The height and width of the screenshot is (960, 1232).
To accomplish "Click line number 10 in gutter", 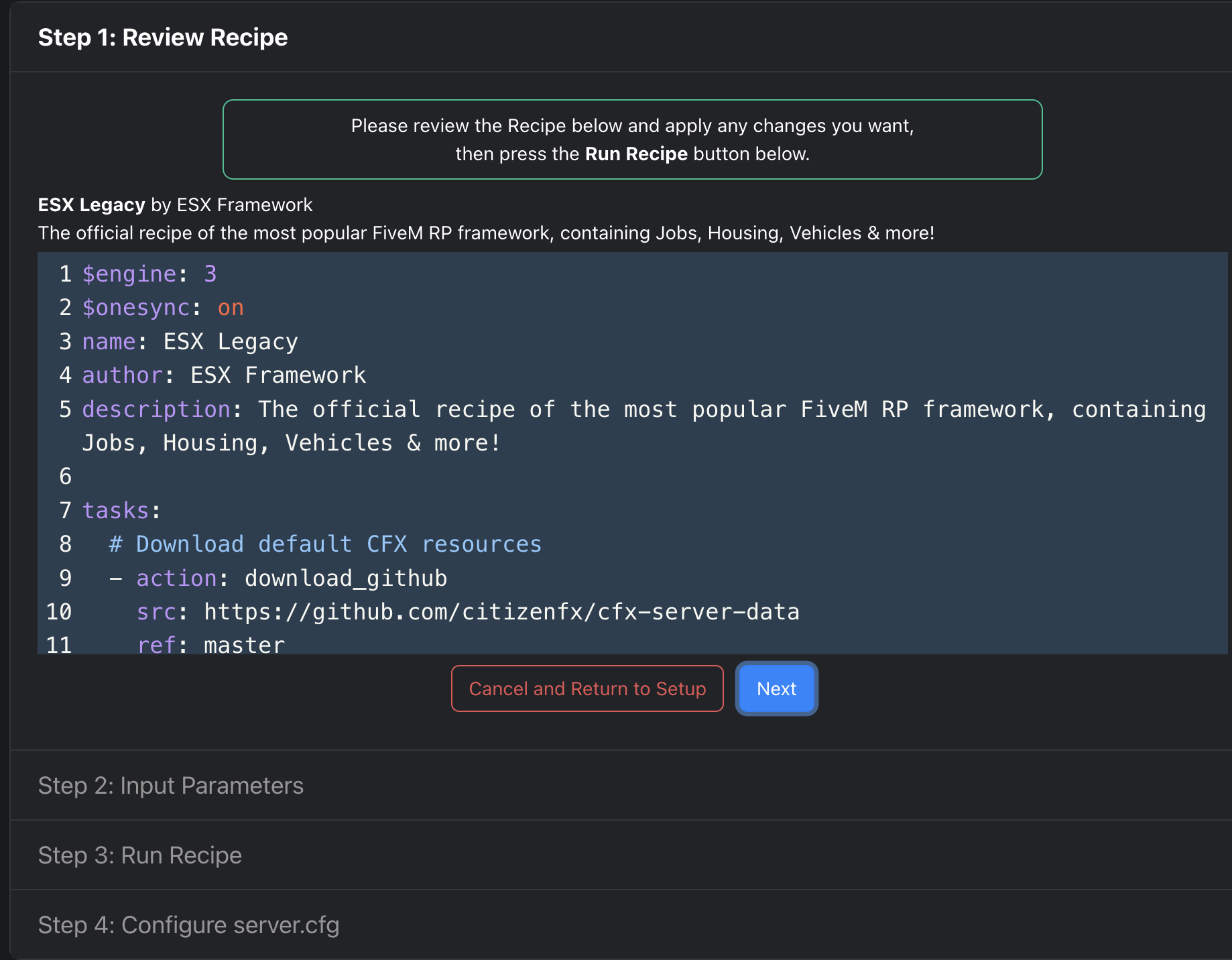I will tap(59, 611).
